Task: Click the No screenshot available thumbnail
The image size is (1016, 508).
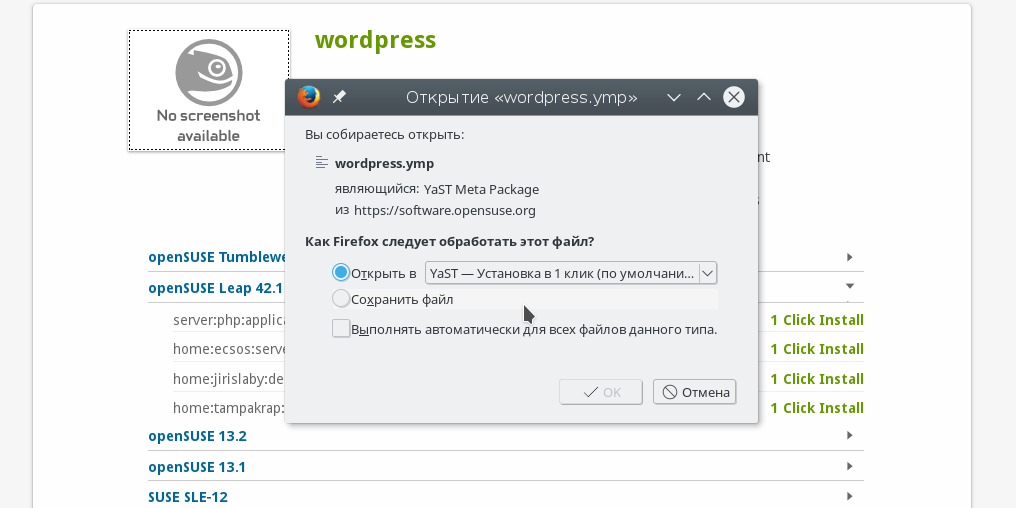Action: point(209,90)
